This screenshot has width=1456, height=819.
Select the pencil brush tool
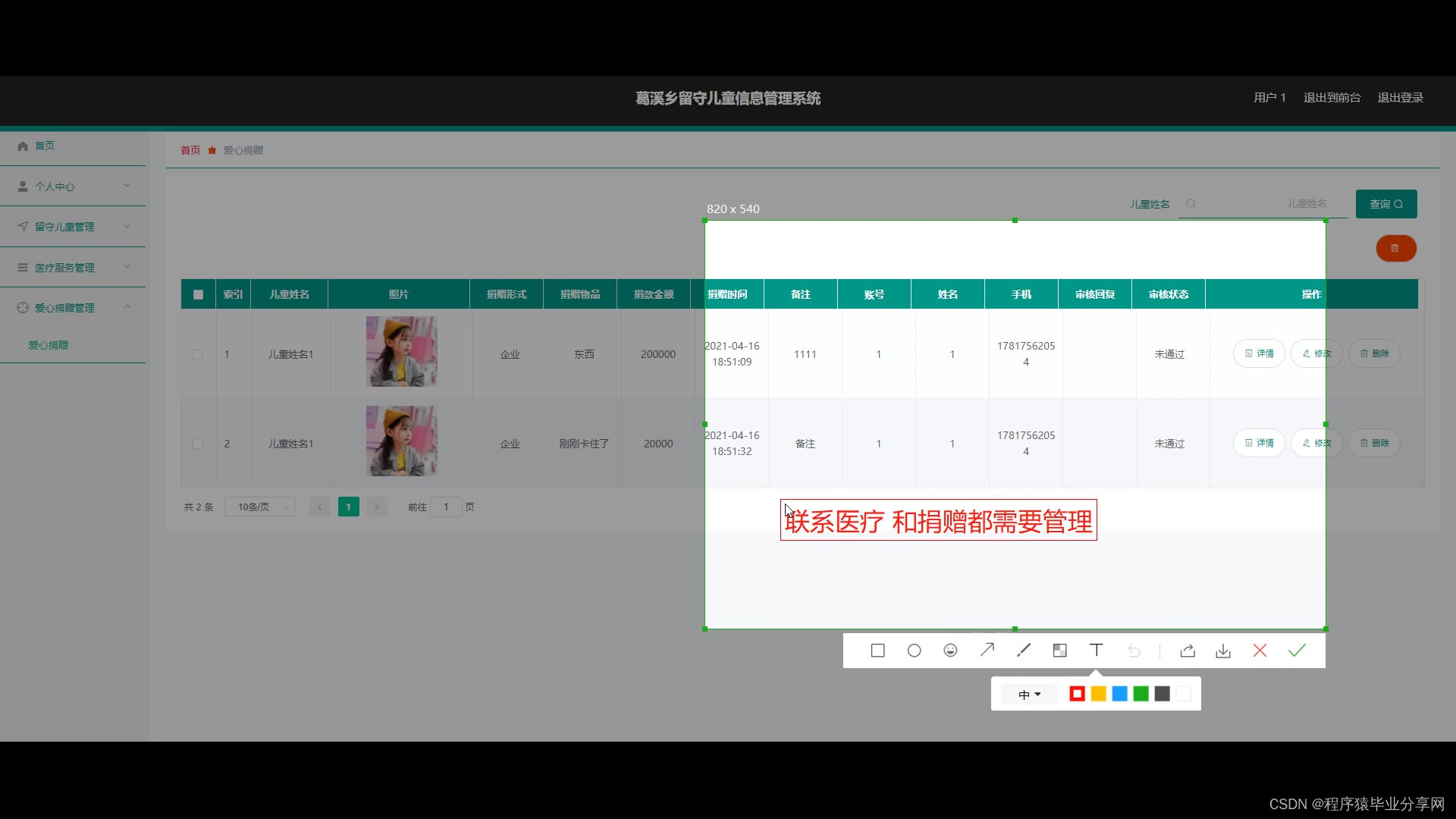point(1023,650)
